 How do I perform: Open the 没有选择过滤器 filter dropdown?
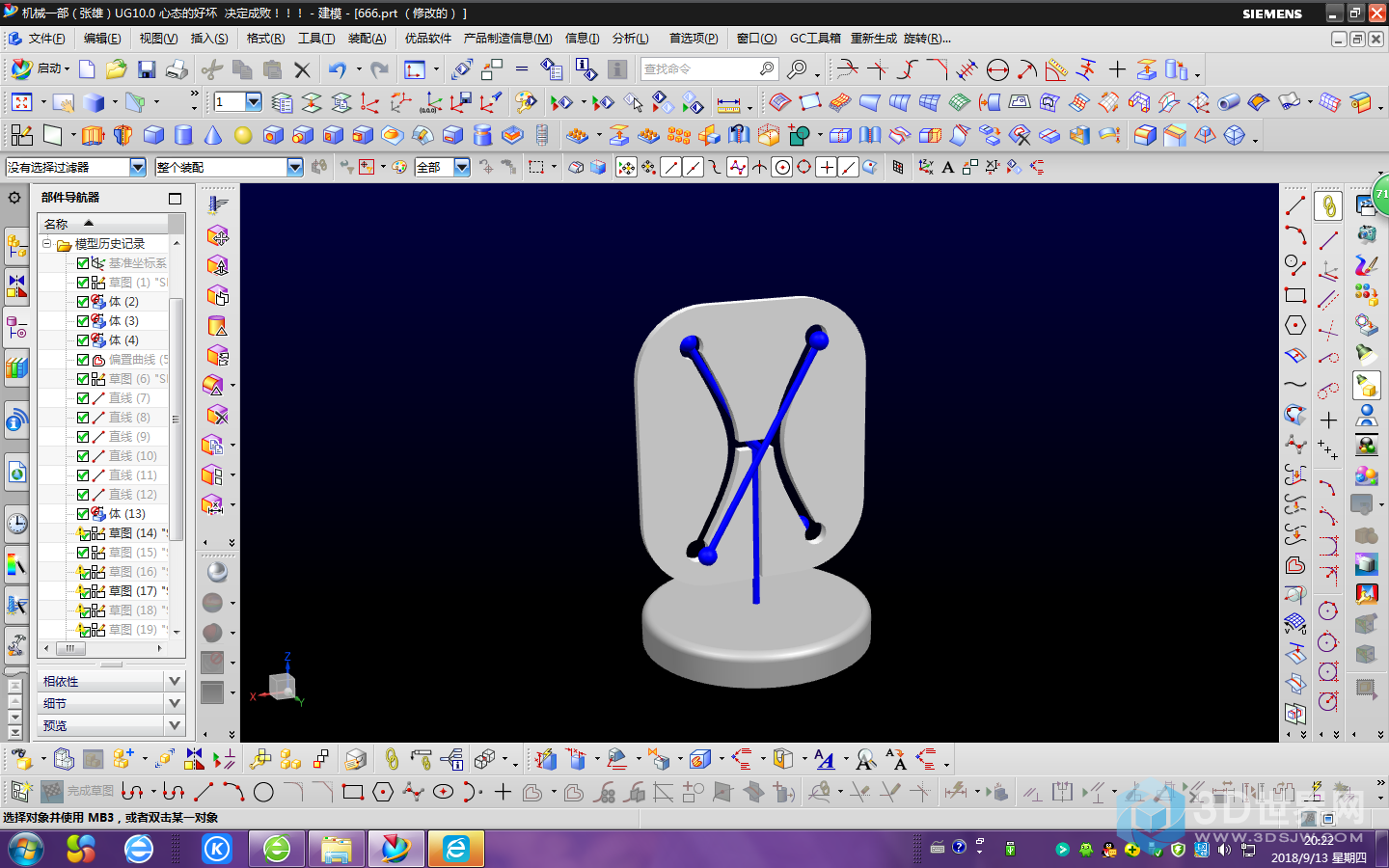tap(138, 167)
